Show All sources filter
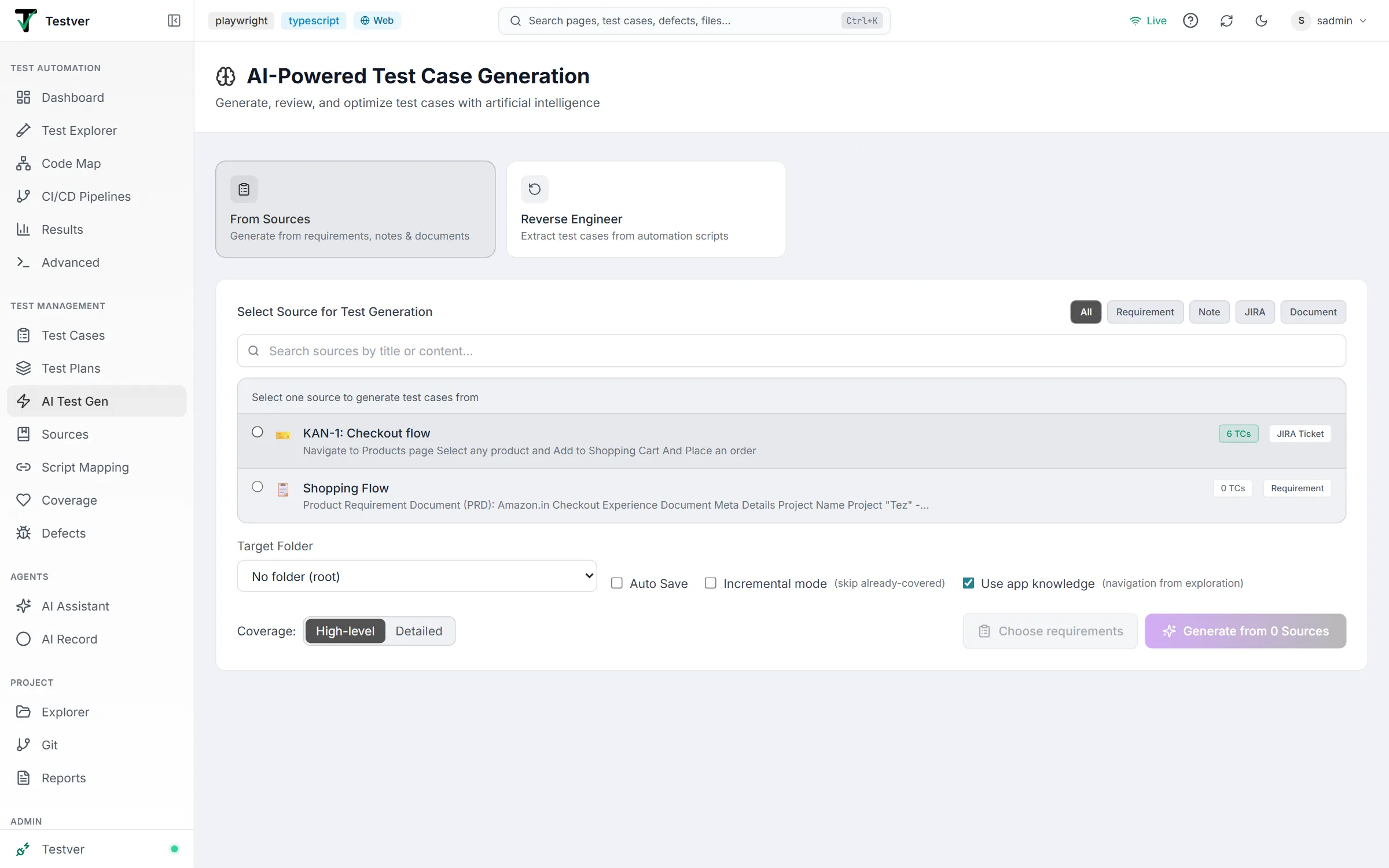This screenshot has width=1389, height=868. pos(1086,312)
